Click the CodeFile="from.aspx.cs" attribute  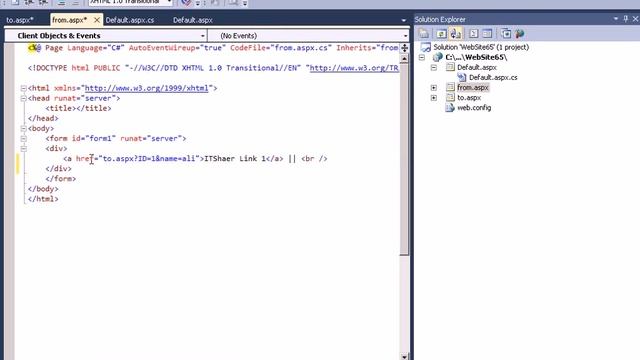point(281,48)
